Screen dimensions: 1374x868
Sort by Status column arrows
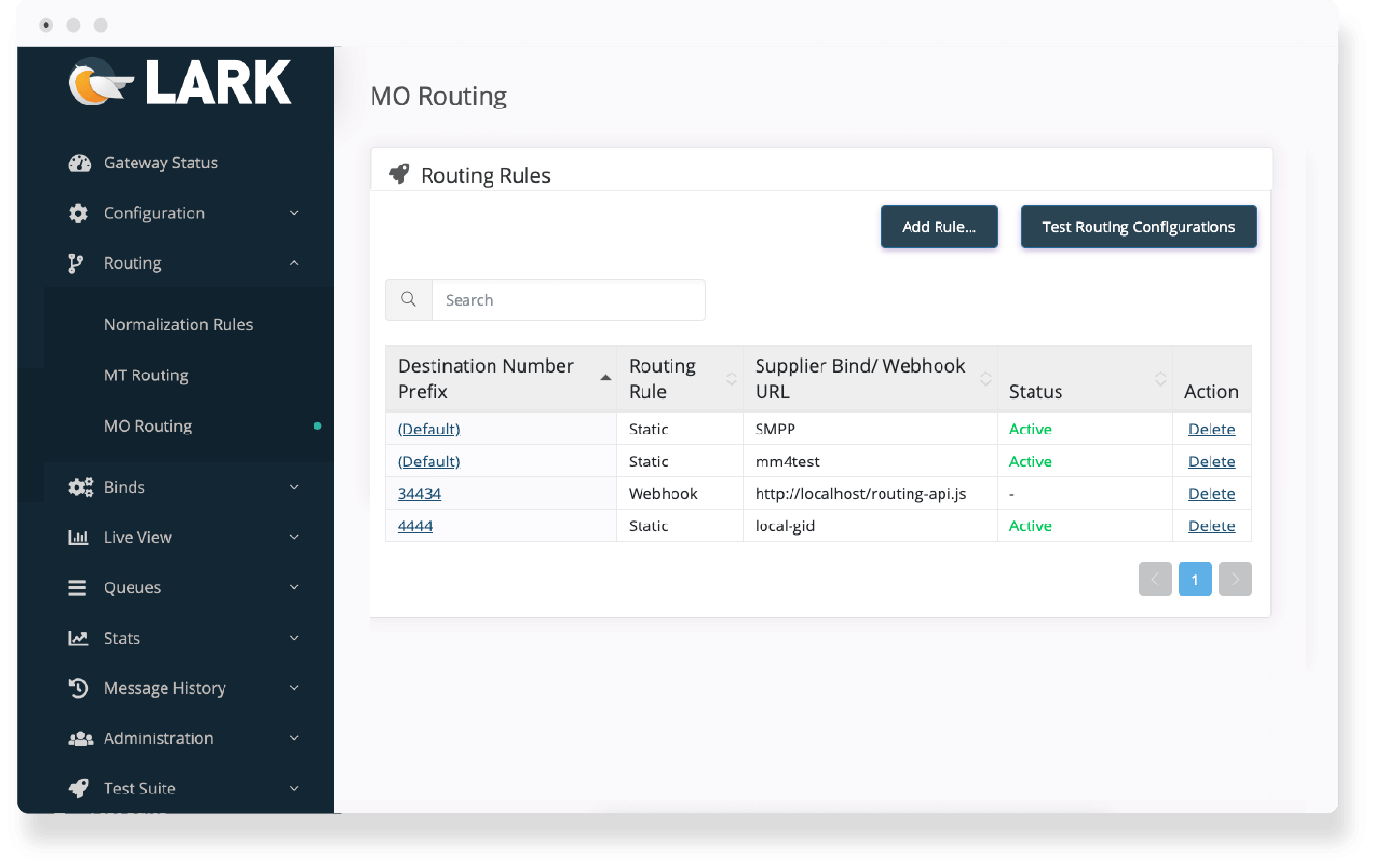[x=1160, y=378]
